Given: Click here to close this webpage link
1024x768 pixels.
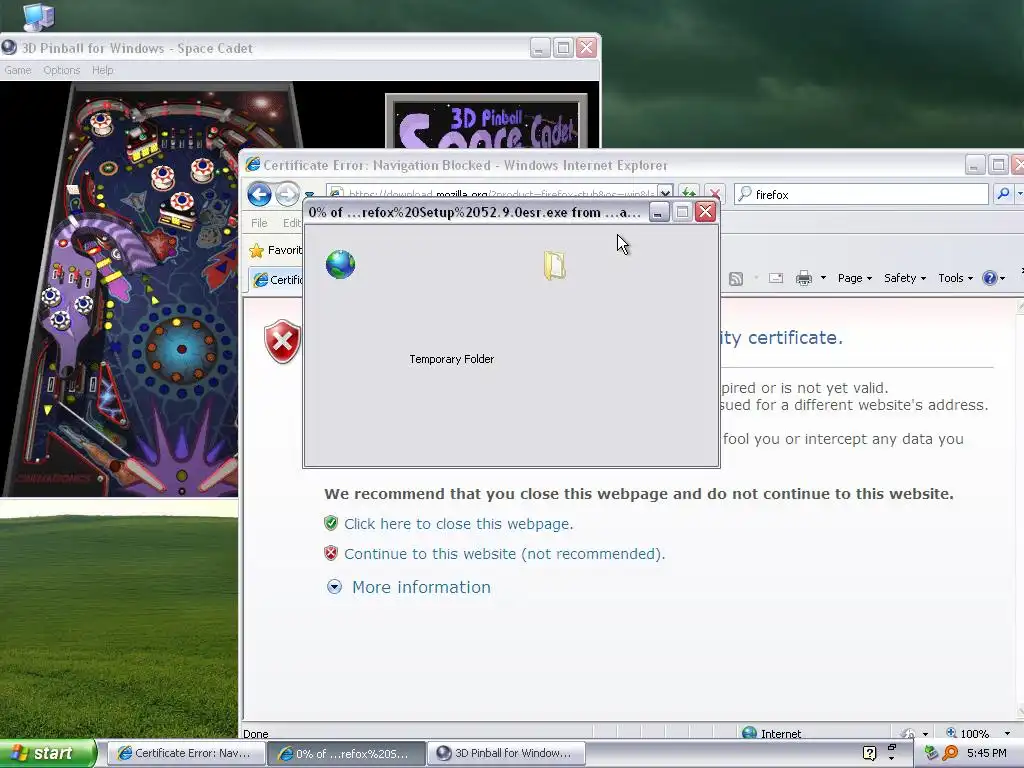Looking at the screenshot, I should click(x=458, y=524).
